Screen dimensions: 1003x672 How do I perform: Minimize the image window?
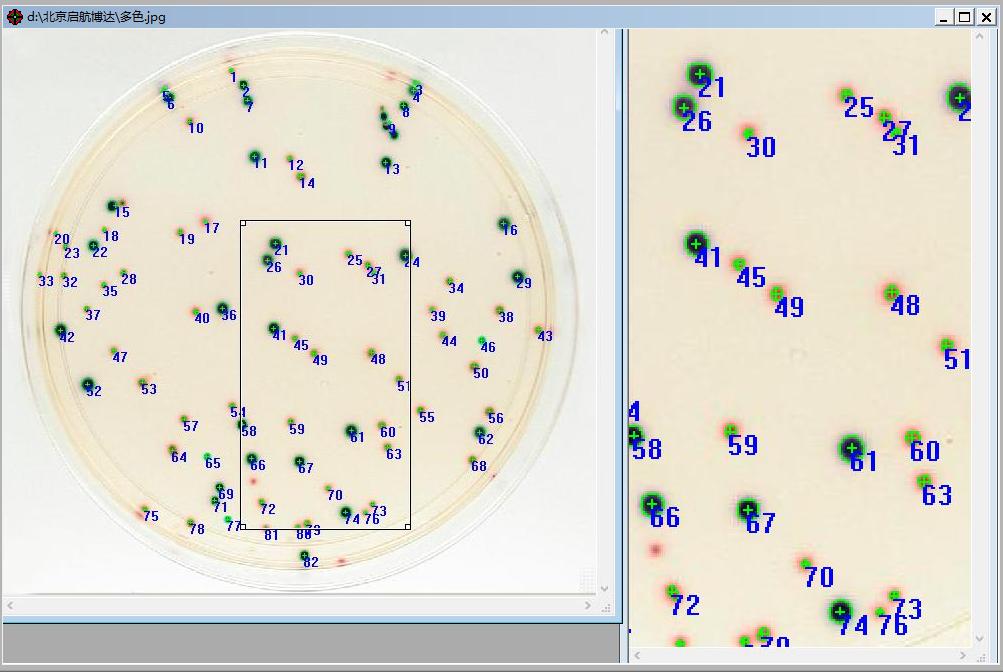[945, 17]
